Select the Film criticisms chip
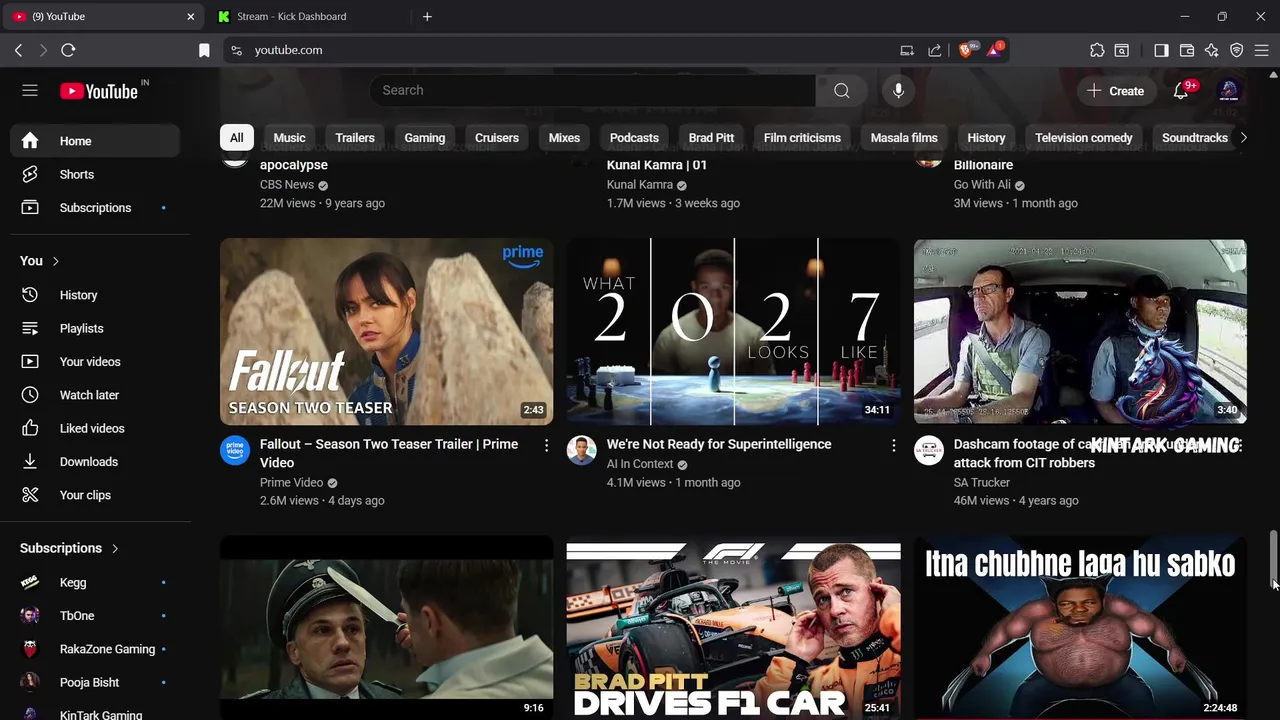 click(x=802, y=138)
